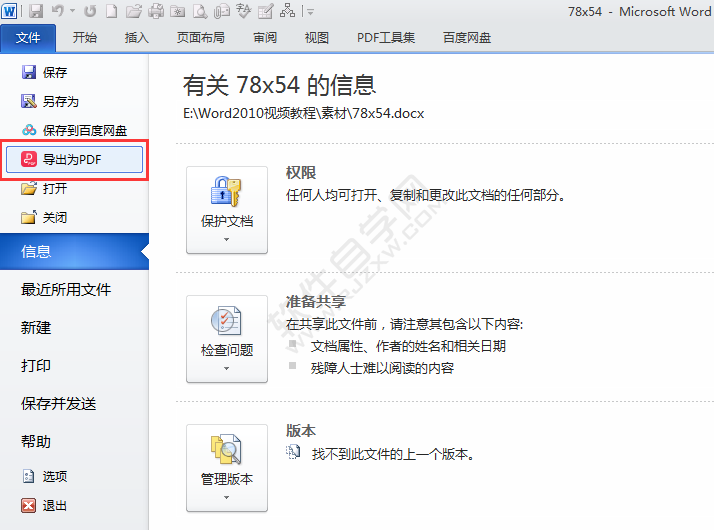This screenshot has width=714, height=530.
Task: Click the draw table pencil icon
Action: click(265, 11)
